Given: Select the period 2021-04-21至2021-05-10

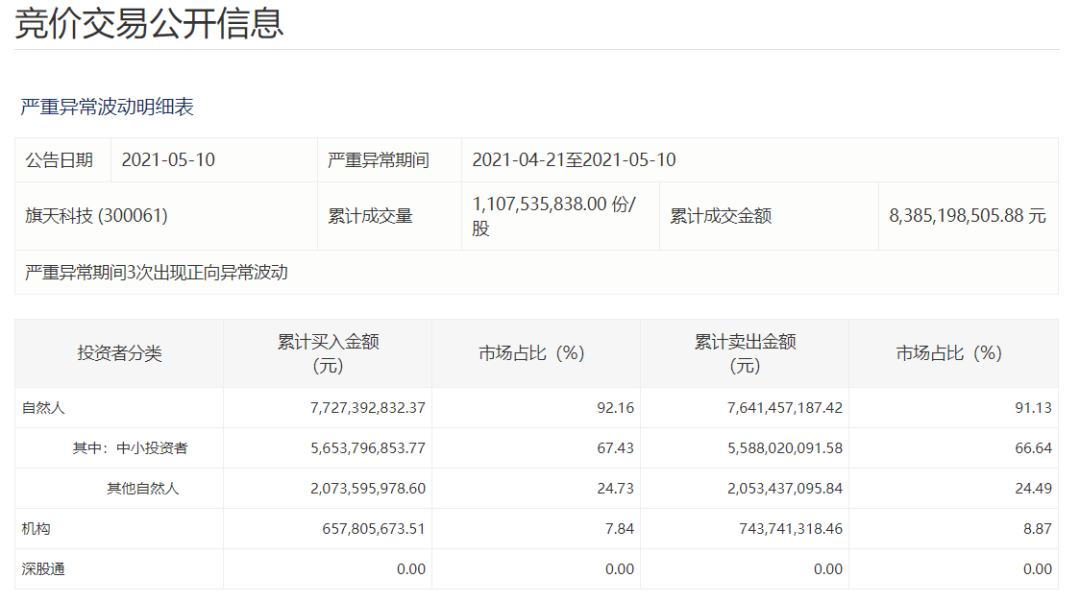Looking at the screenshot, I should click(573, 160).
